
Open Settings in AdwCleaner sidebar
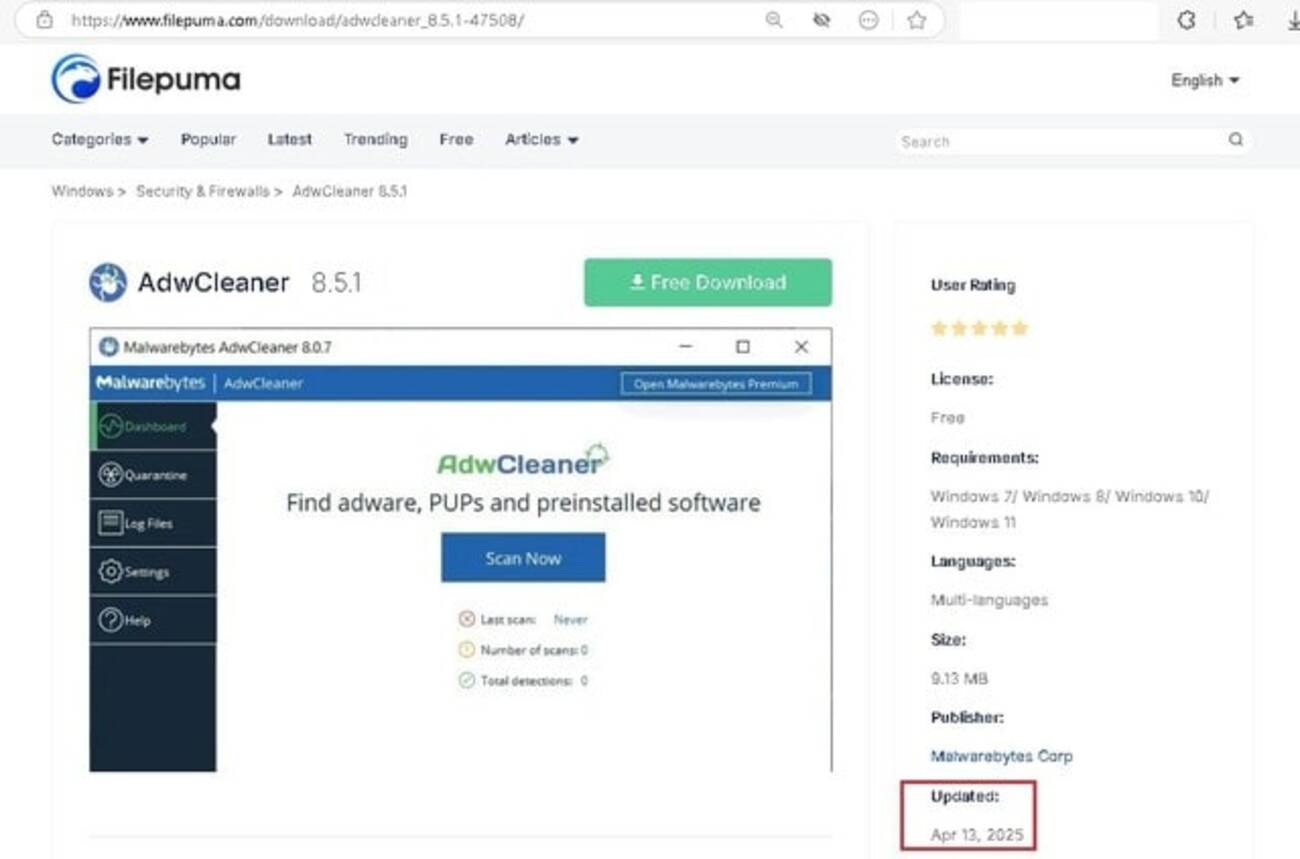tap(153, 572)
